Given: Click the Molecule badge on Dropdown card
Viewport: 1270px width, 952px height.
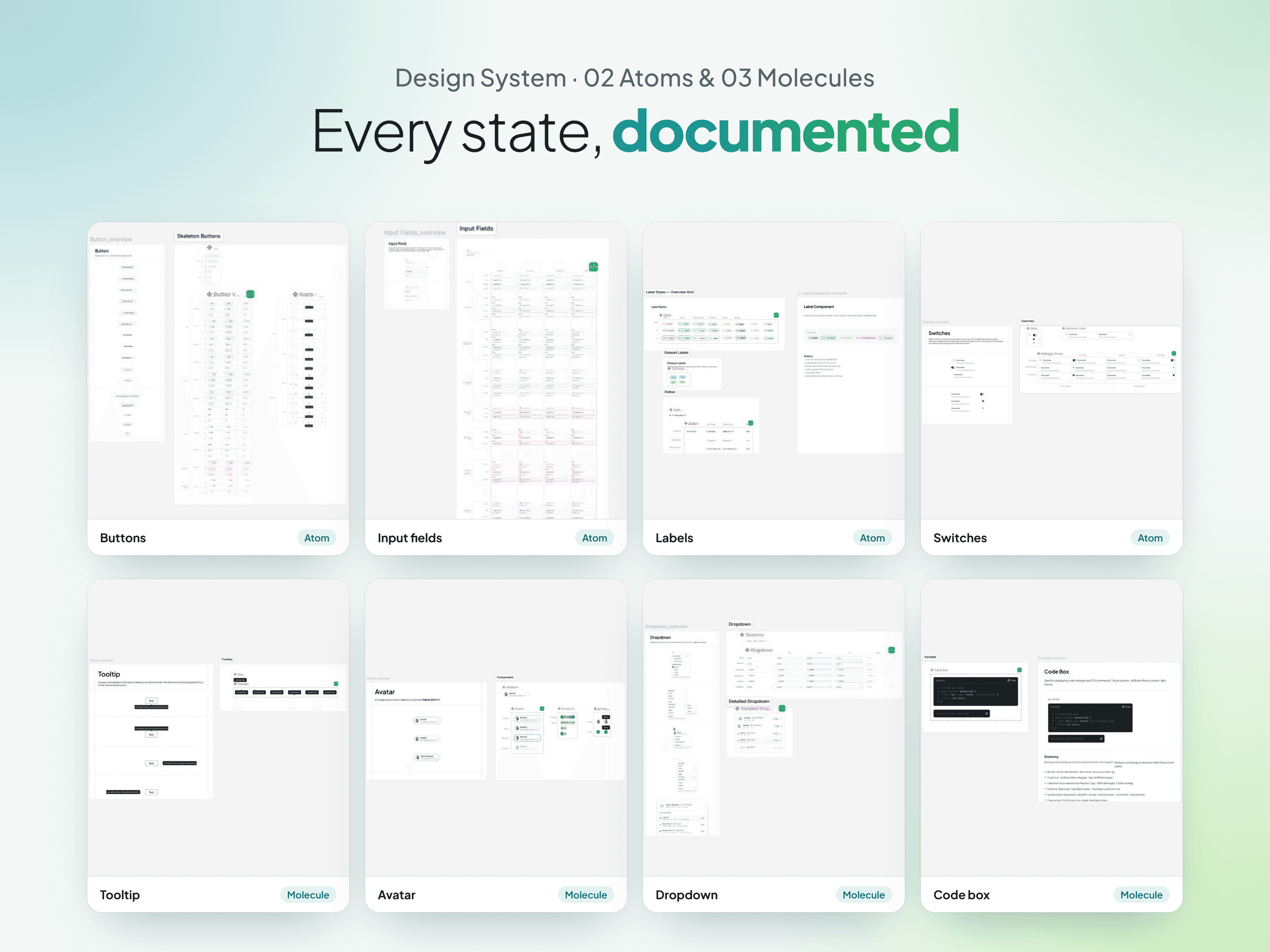Looking at the screenshot, I should (864, 894).
